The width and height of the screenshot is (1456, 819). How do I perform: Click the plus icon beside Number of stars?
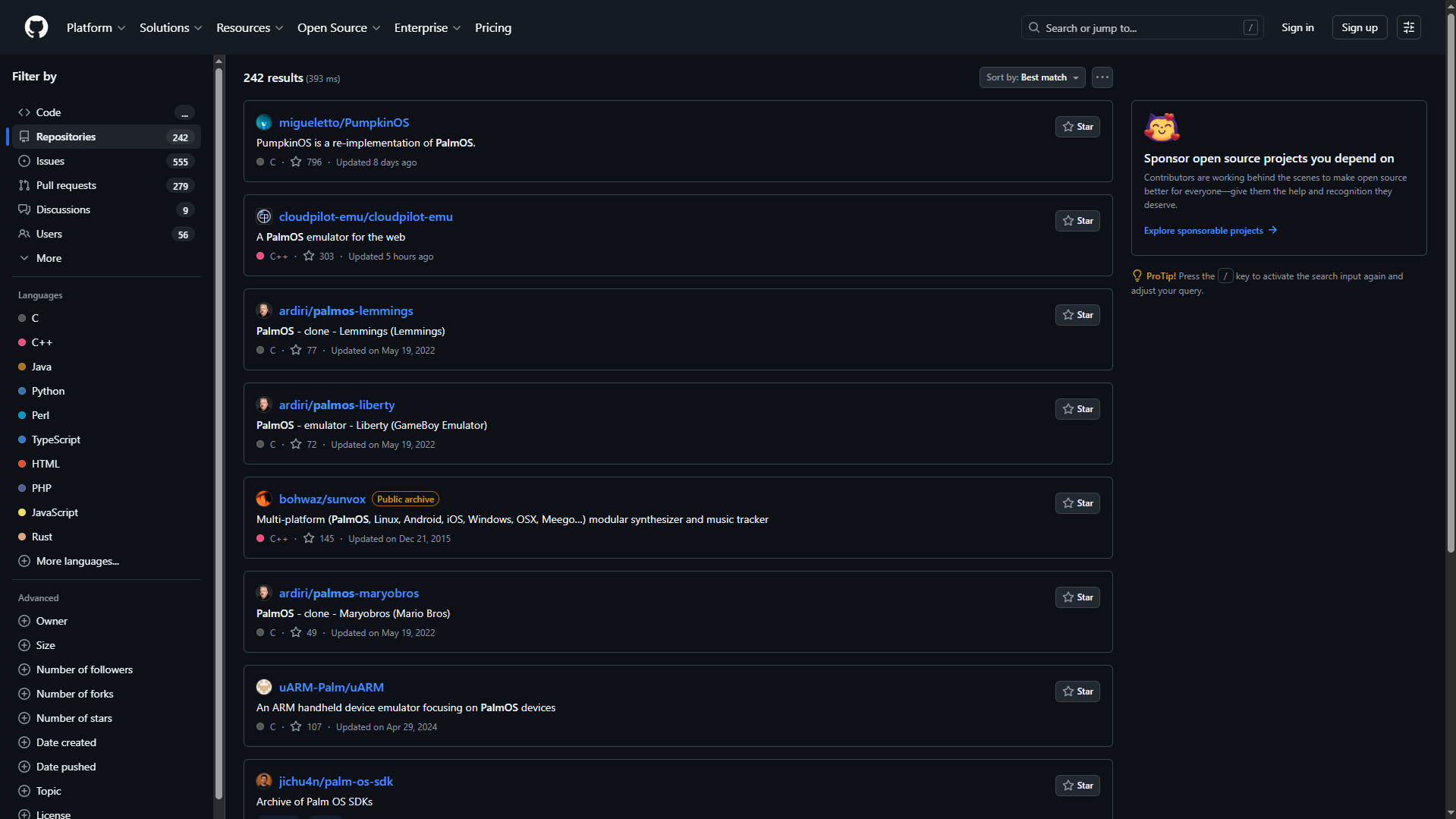tap(24, 718)
